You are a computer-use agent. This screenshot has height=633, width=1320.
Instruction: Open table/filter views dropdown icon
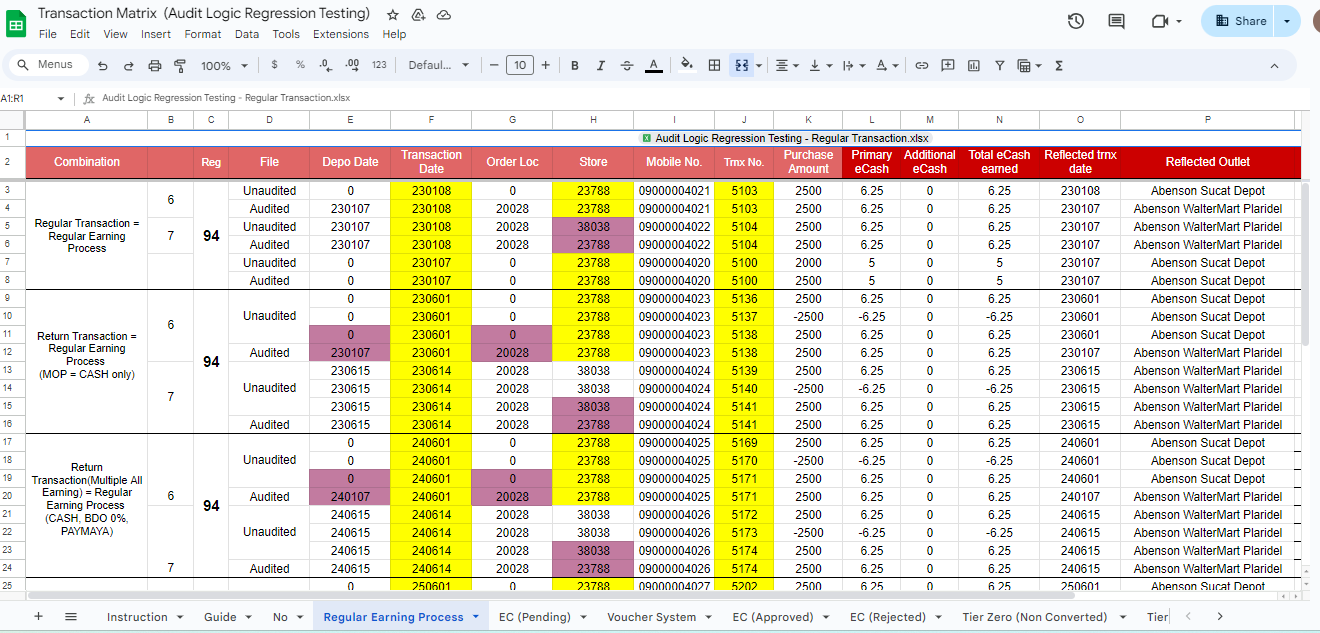(1029, 65)
